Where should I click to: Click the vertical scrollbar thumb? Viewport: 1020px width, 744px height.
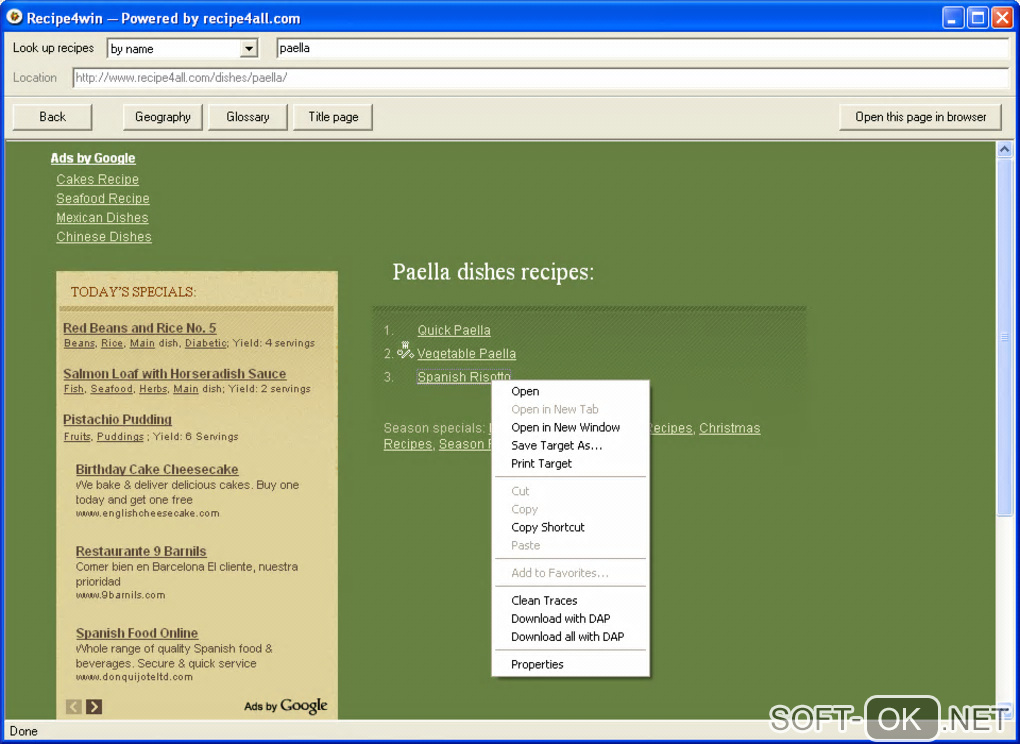point(1004,337)
